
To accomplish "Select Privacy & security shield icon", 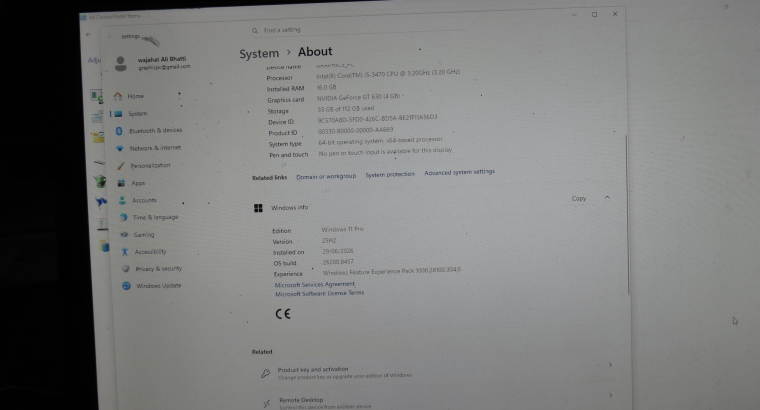I will 126,268.
